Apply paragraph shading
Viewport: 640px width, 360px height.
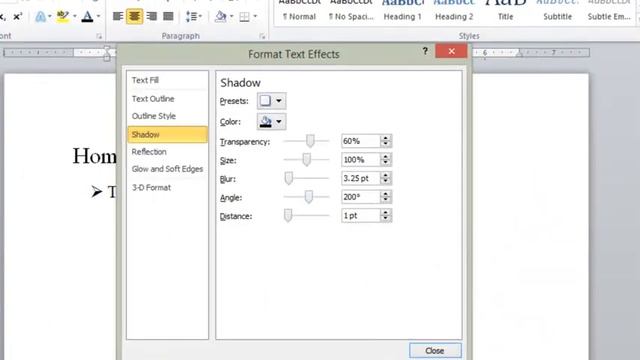tap(220, 17)
